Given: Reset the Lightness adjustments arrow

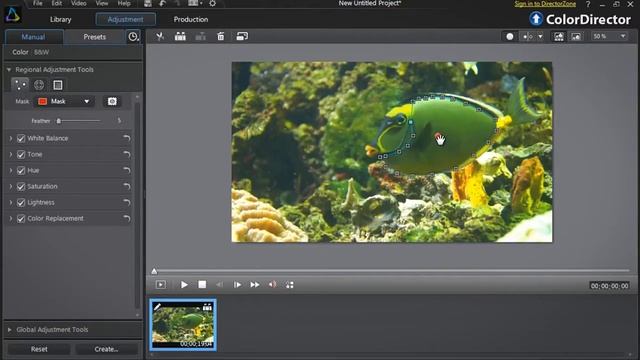Looking at the screenshot, I should point(127,202).
